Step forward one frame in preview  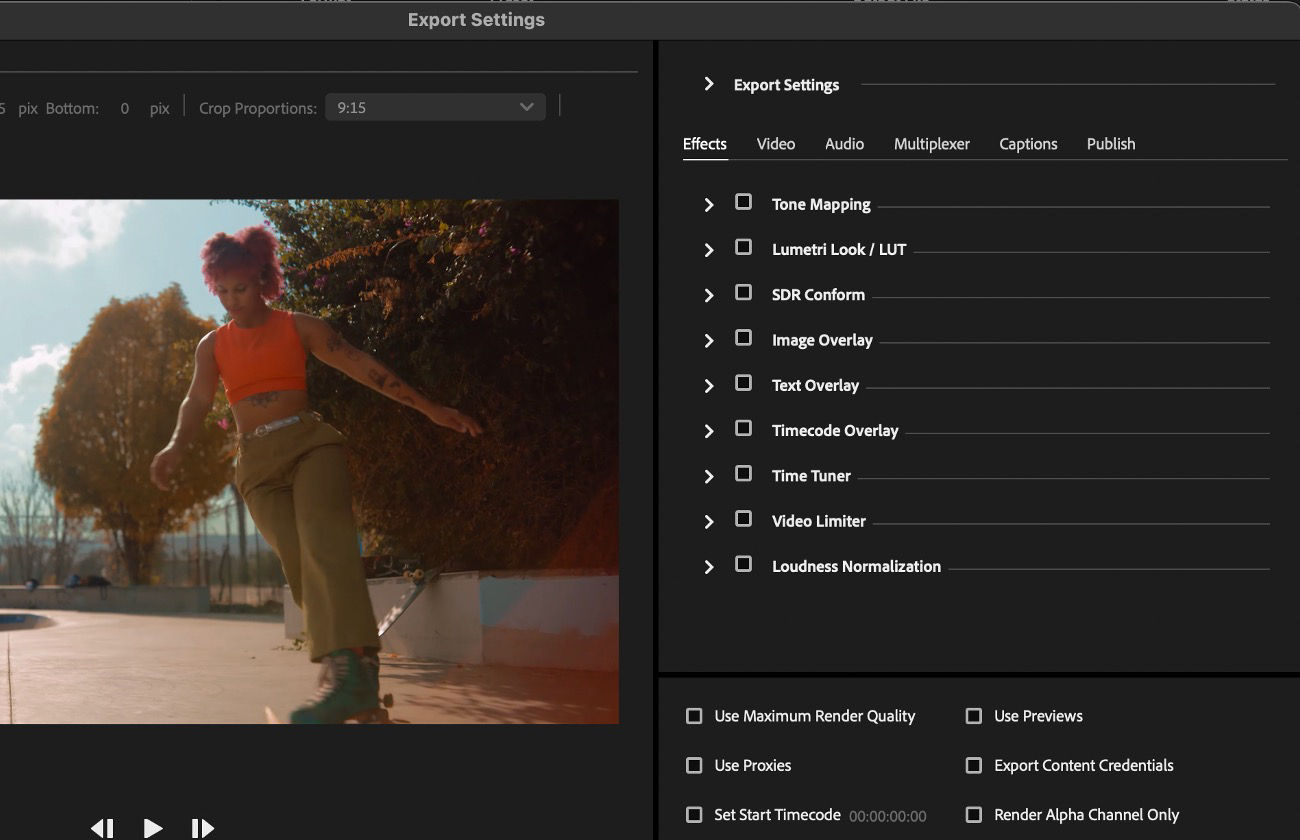point(203,828)
